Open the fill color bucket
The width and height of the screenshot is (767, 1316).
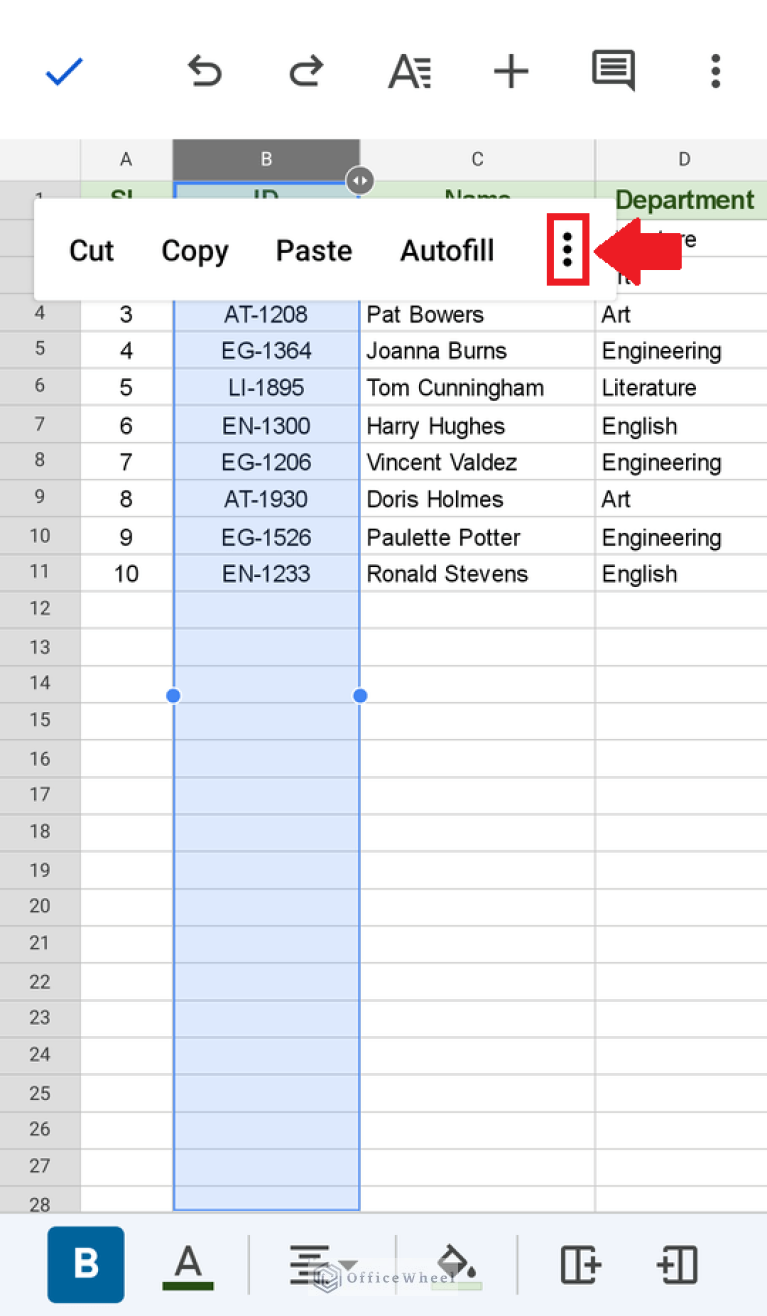click(x=457, y=1265)
